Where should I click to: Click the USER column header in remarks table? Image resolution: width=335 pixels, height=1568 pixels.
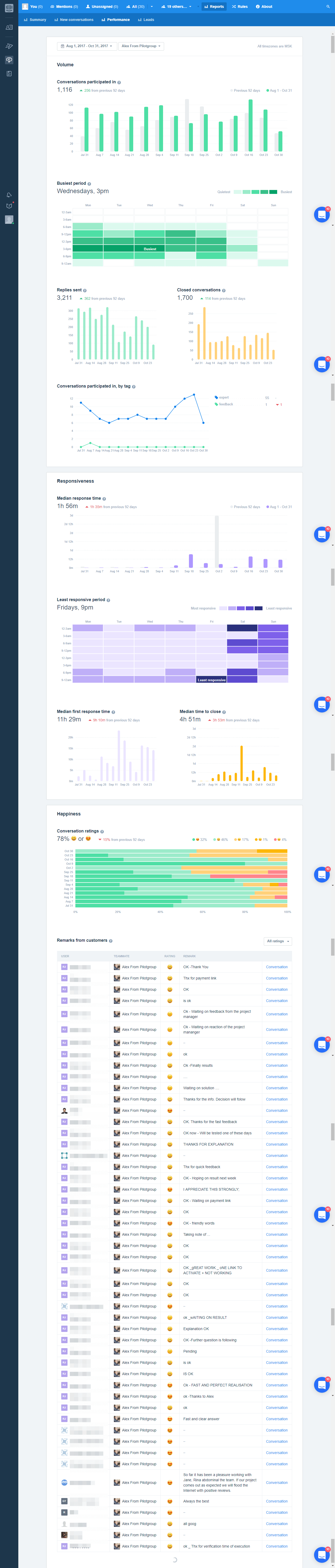(65, 956)
